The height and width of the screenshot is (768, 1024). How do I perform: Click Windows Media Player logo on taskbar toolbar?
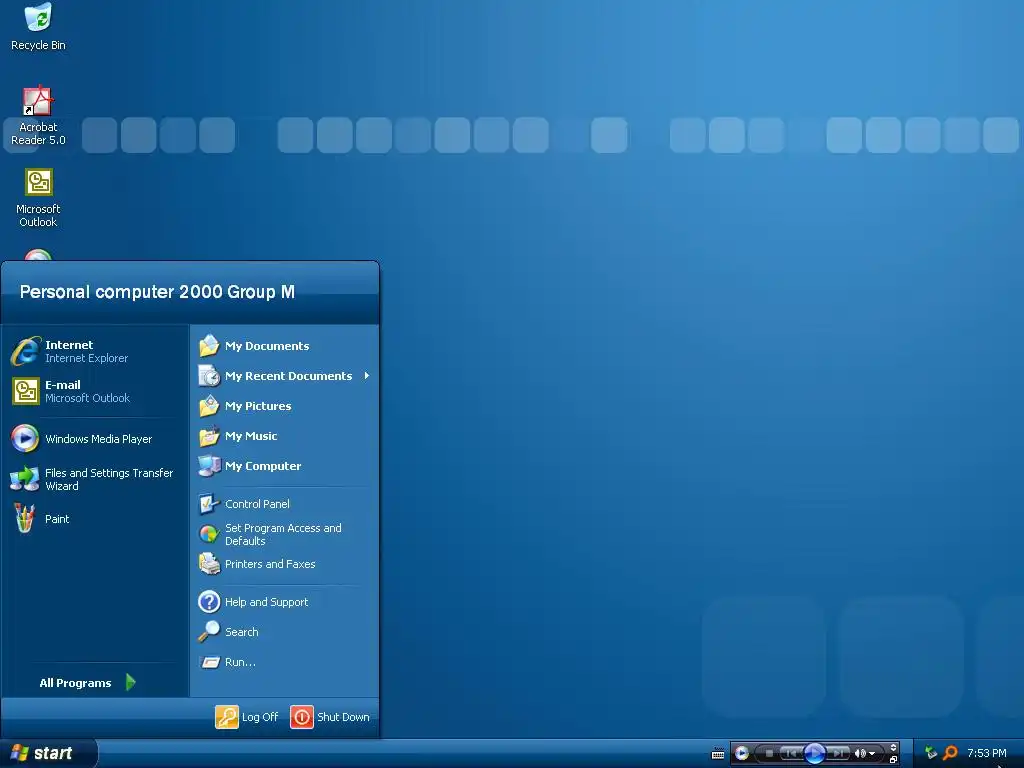742,754
